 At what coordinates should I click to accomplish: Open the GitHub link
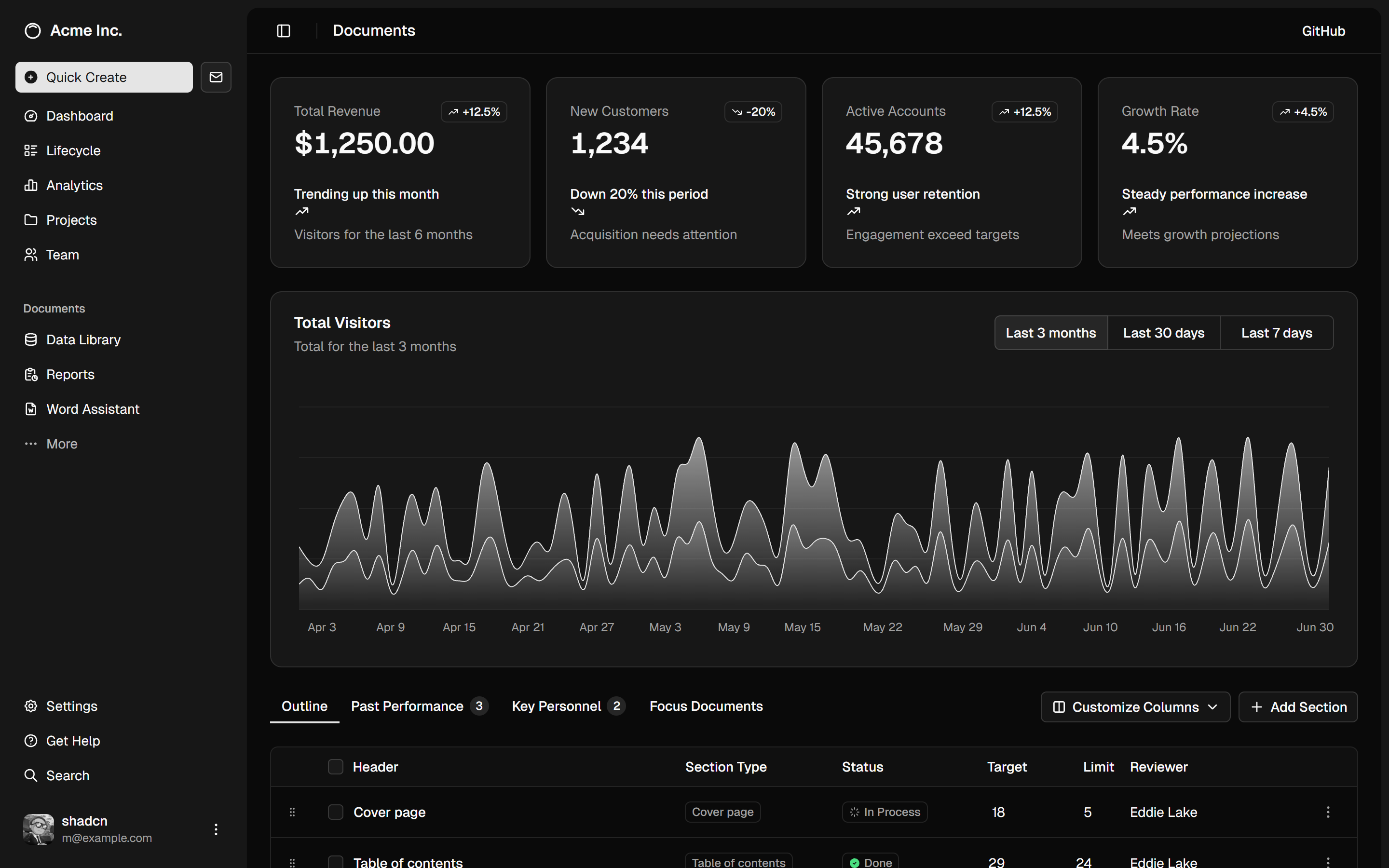tap(1323, 30)
